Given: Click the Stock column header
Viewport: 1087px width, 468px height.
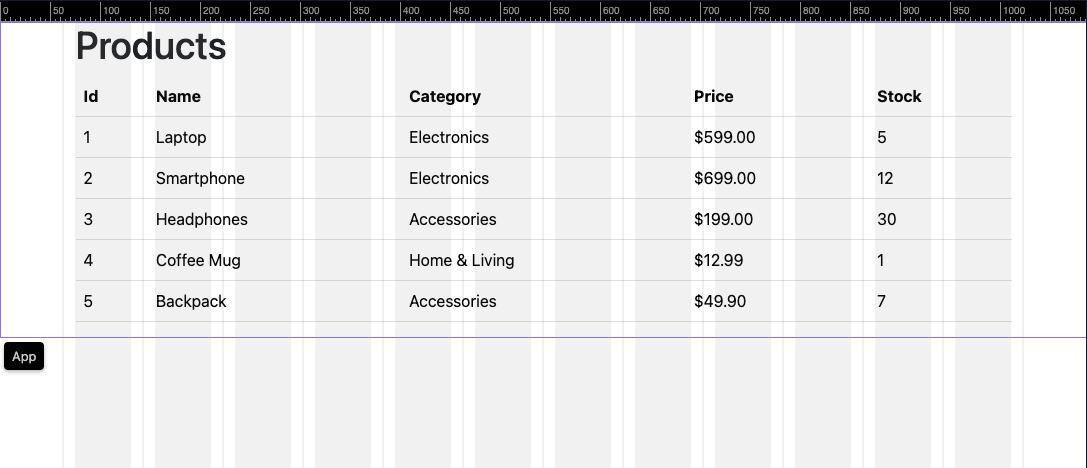Looking at the screenshot, I should click(x=899, y=97).
